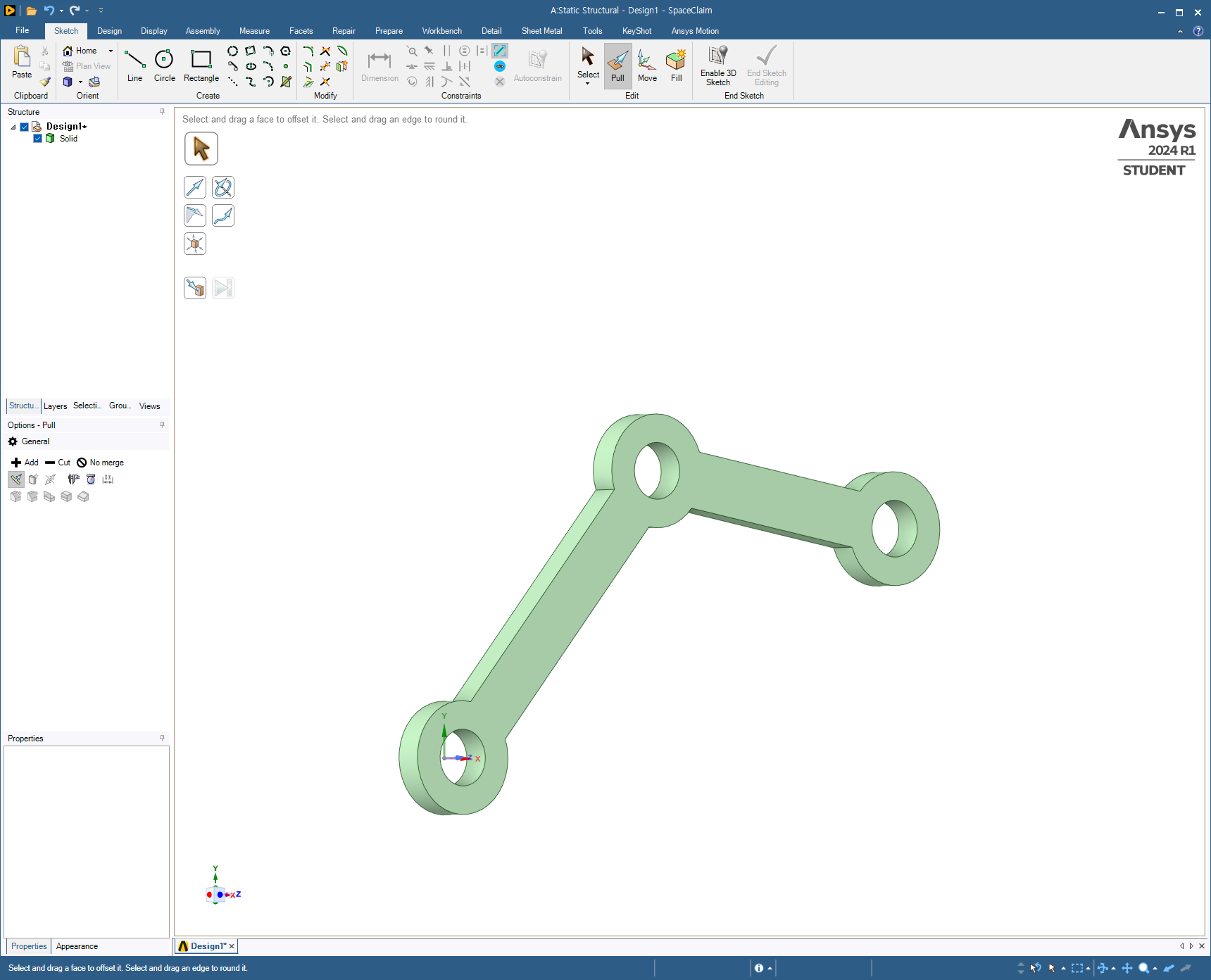Screen dimensions: 1211x980
Task: Switch to the Appearance tab at bottom
Action: 77,946
